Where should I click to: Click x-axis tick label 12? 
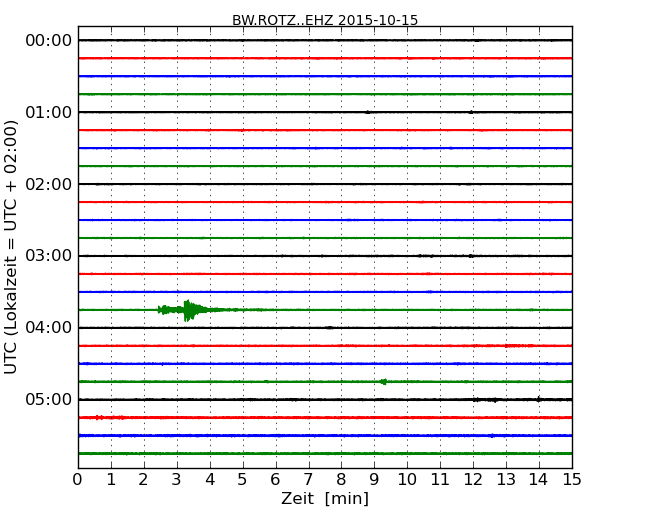[473, 480]
